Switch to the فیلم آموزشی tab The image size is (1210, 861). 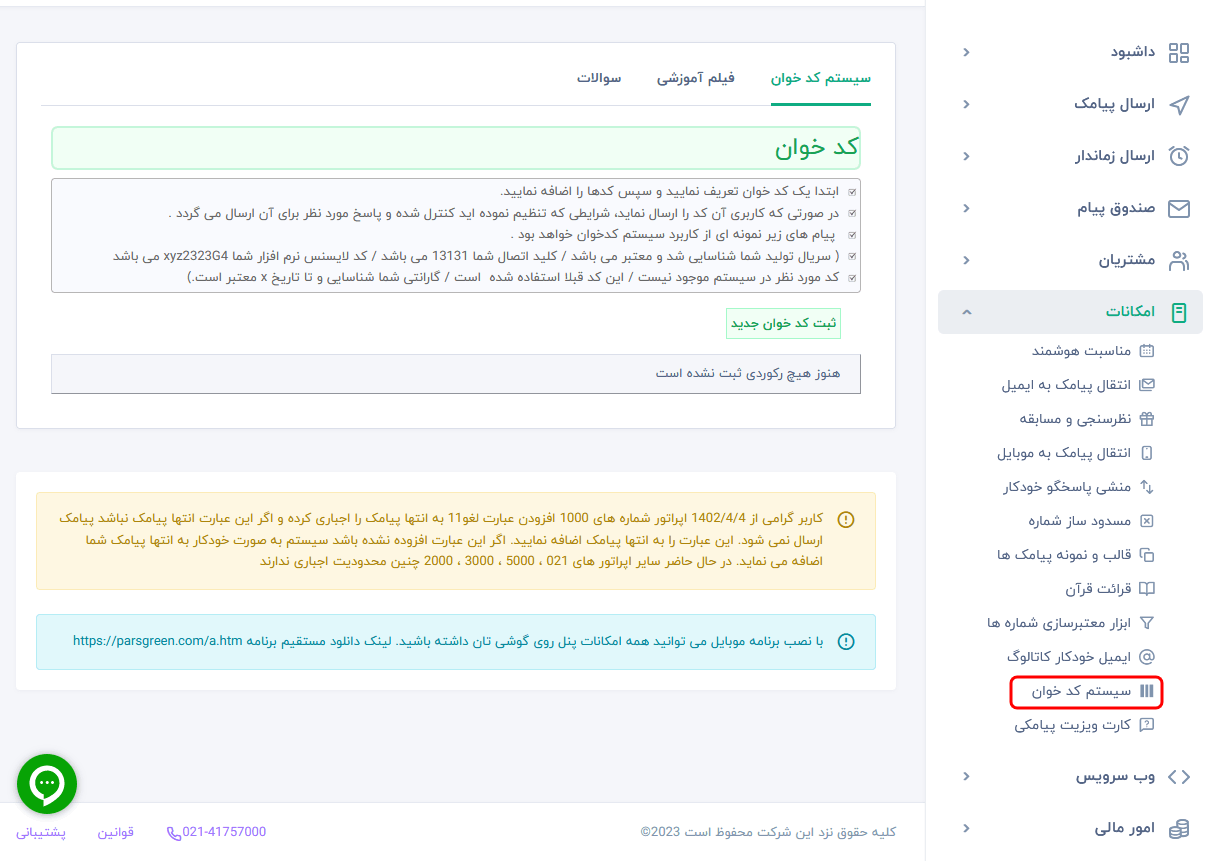click(x=695, y=78)
